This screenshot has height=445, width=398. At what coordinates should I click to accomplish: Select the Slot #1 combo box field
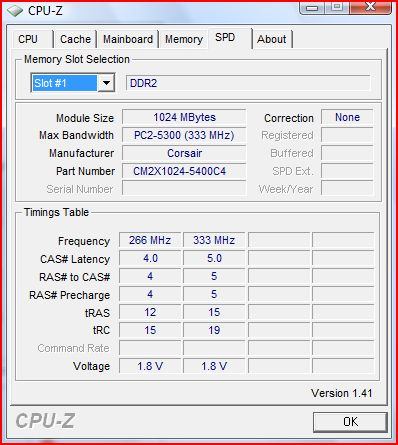pyautogui.click(x=73, y=82)
